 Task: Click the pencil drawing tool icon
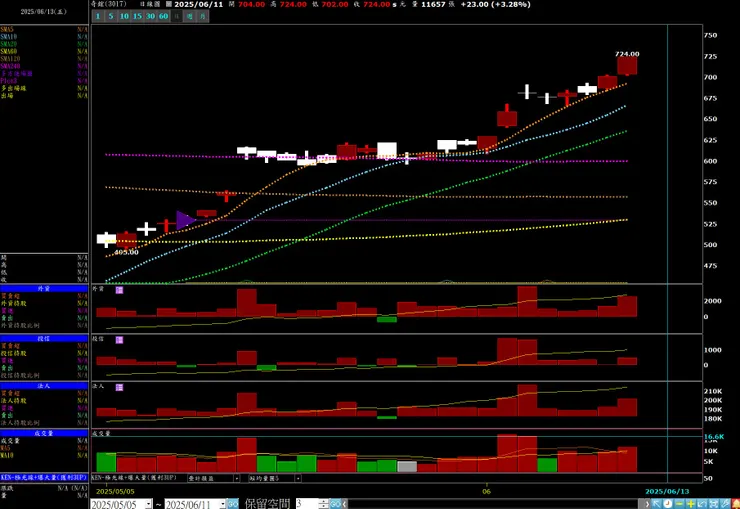[725, 504]
